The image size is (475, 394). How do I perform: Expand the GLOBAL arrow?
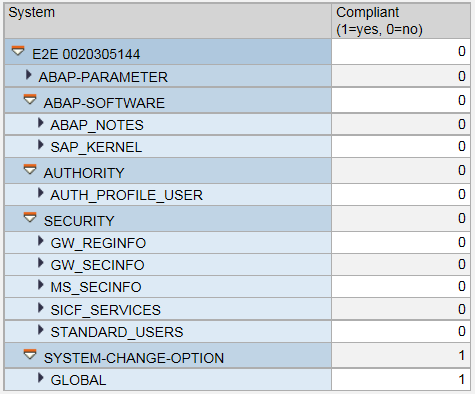point(41,378)
